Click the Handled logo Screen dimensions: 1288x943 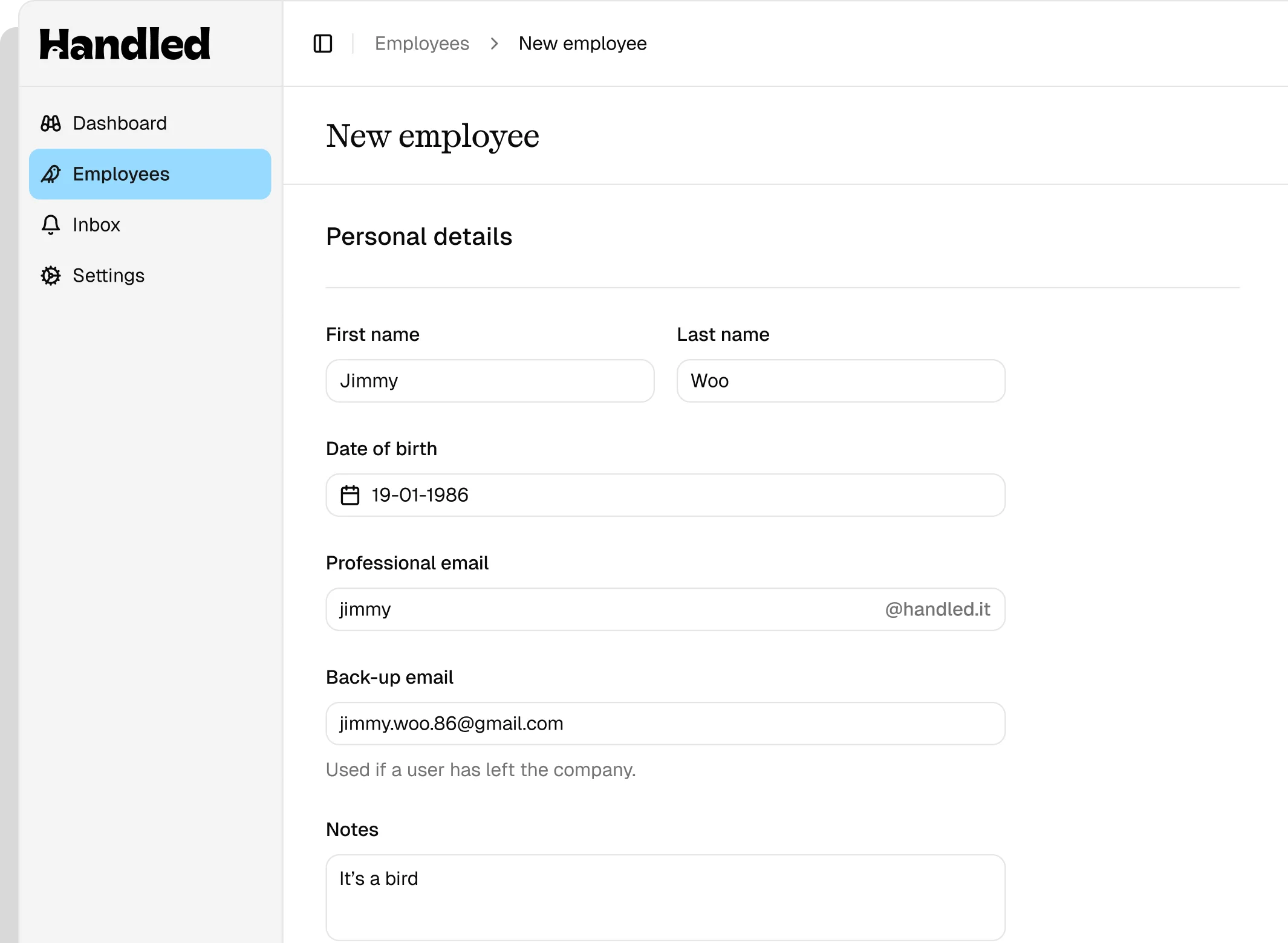tap(125, 44)
